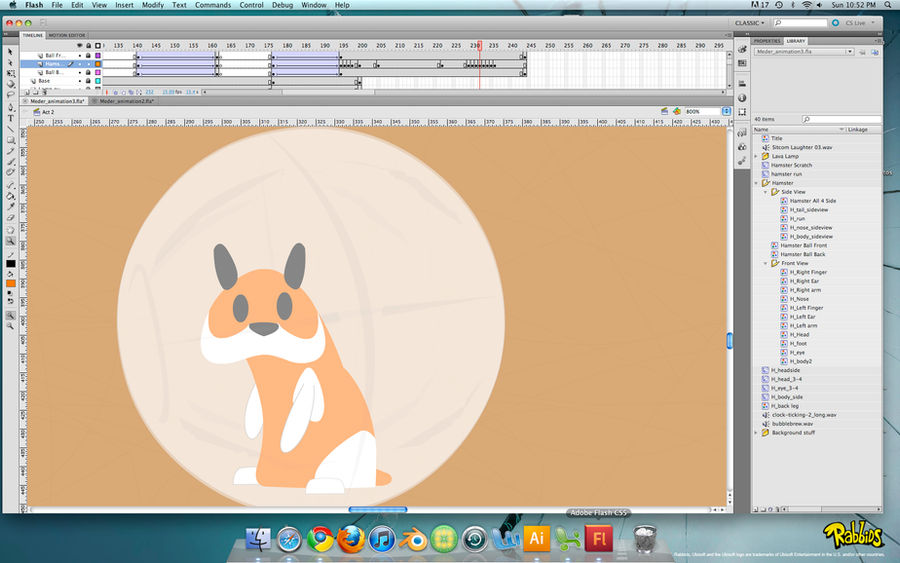Sort library by Name column header
The width and height of the screenshot is (900, 563).
799,130
